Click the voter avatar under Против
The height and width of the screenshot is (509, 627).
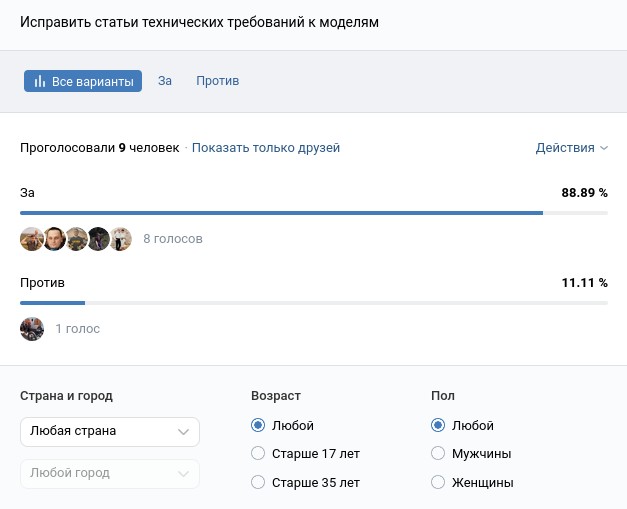pyautogui.click(x=32, y=328)
